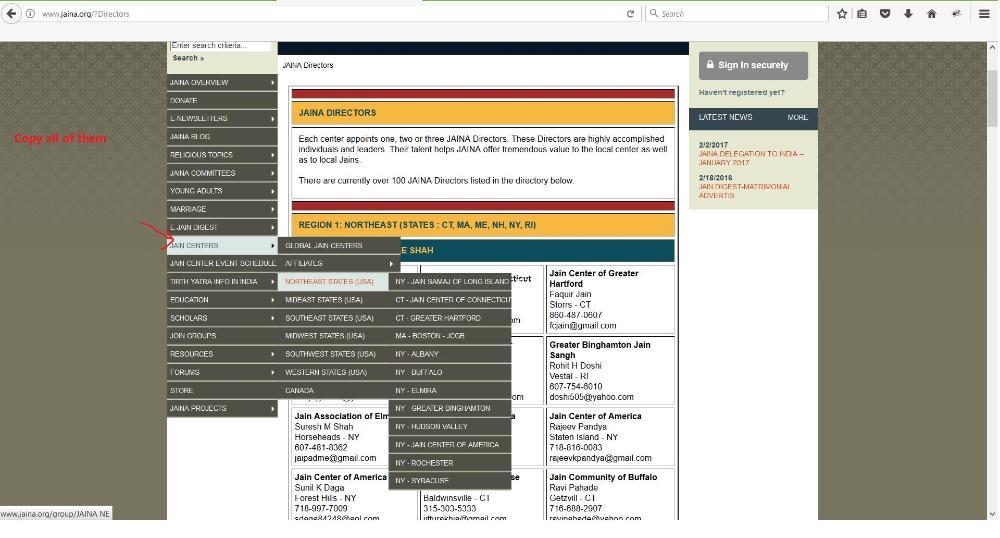Go to the home page icon
The width and height of the screenshot is (1000, 538).
(x=931, y=13)
